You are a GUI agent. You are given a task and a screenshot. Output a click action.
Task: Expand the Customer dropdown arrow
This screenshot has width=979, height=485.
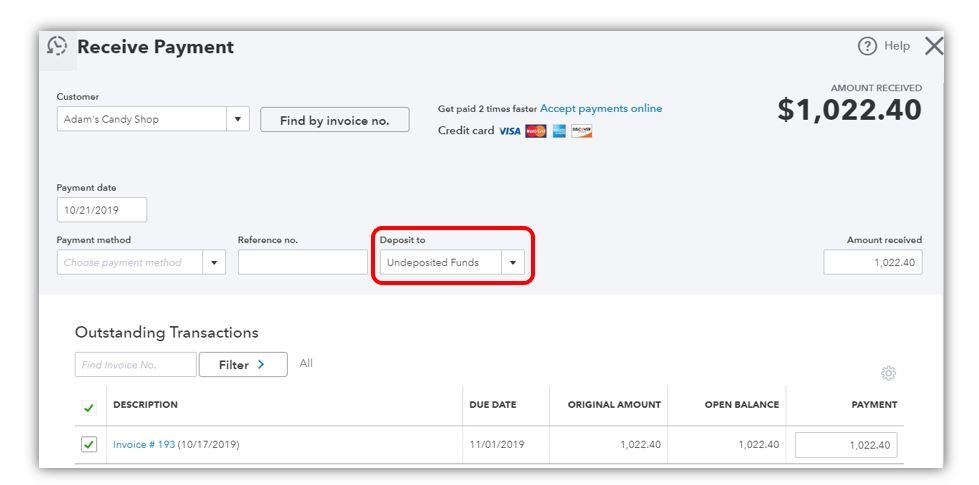coord(238,119)
